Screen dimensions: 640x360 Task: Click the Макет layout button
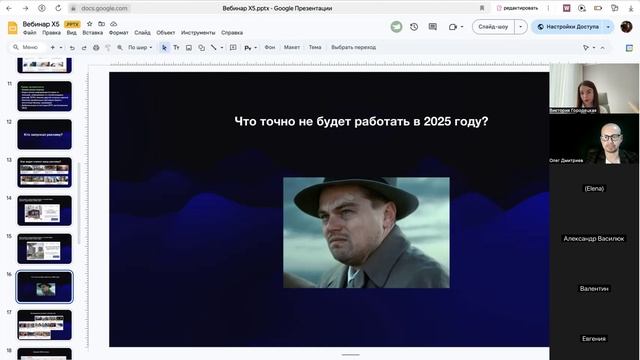292,48
